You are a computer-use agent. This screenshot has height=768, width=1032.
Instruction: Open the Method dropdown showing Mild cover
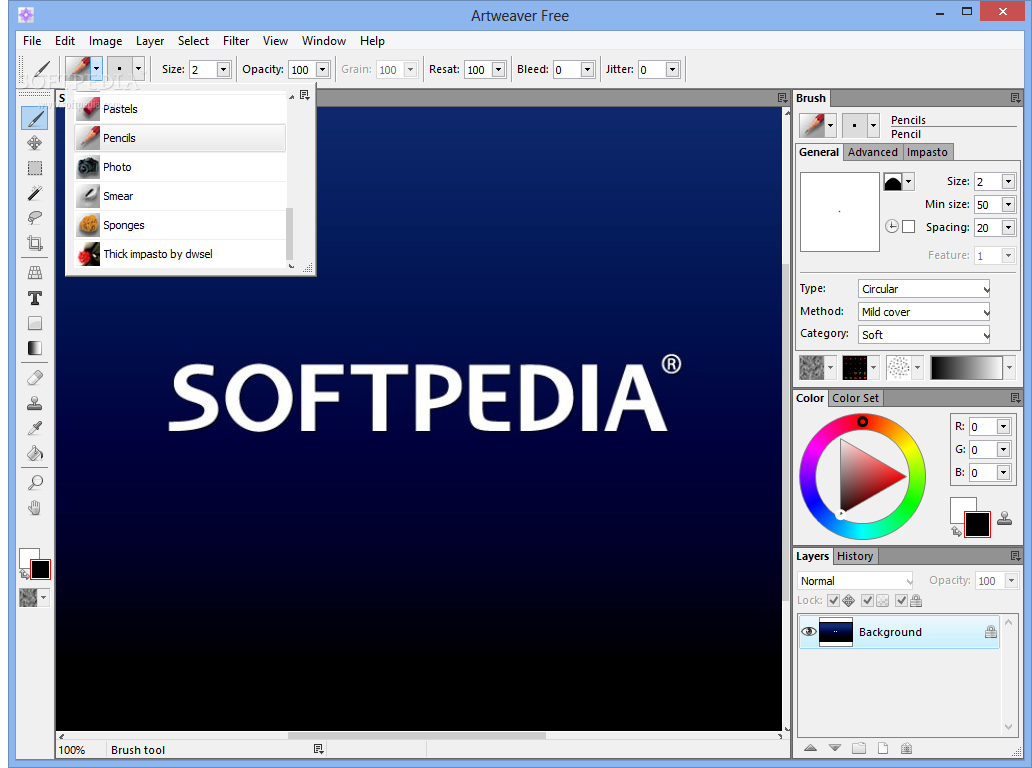pos(923,312)
